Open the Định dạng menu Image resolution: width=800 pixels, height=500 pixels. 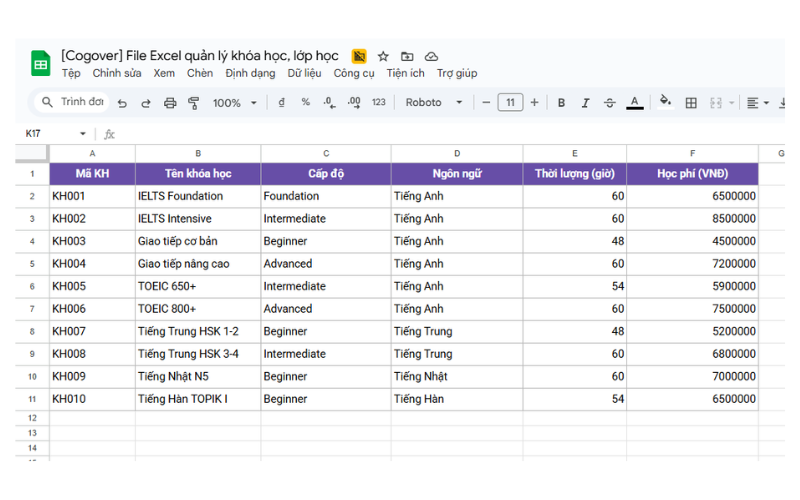(x=250, y=73)
